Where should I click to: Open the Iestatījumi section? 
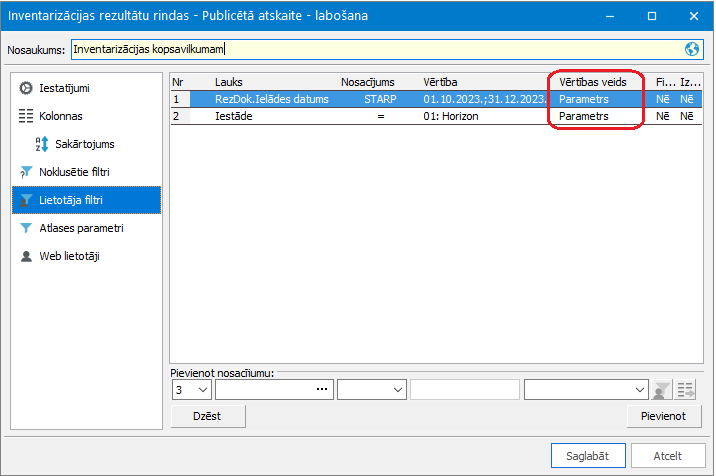point(87,88)
